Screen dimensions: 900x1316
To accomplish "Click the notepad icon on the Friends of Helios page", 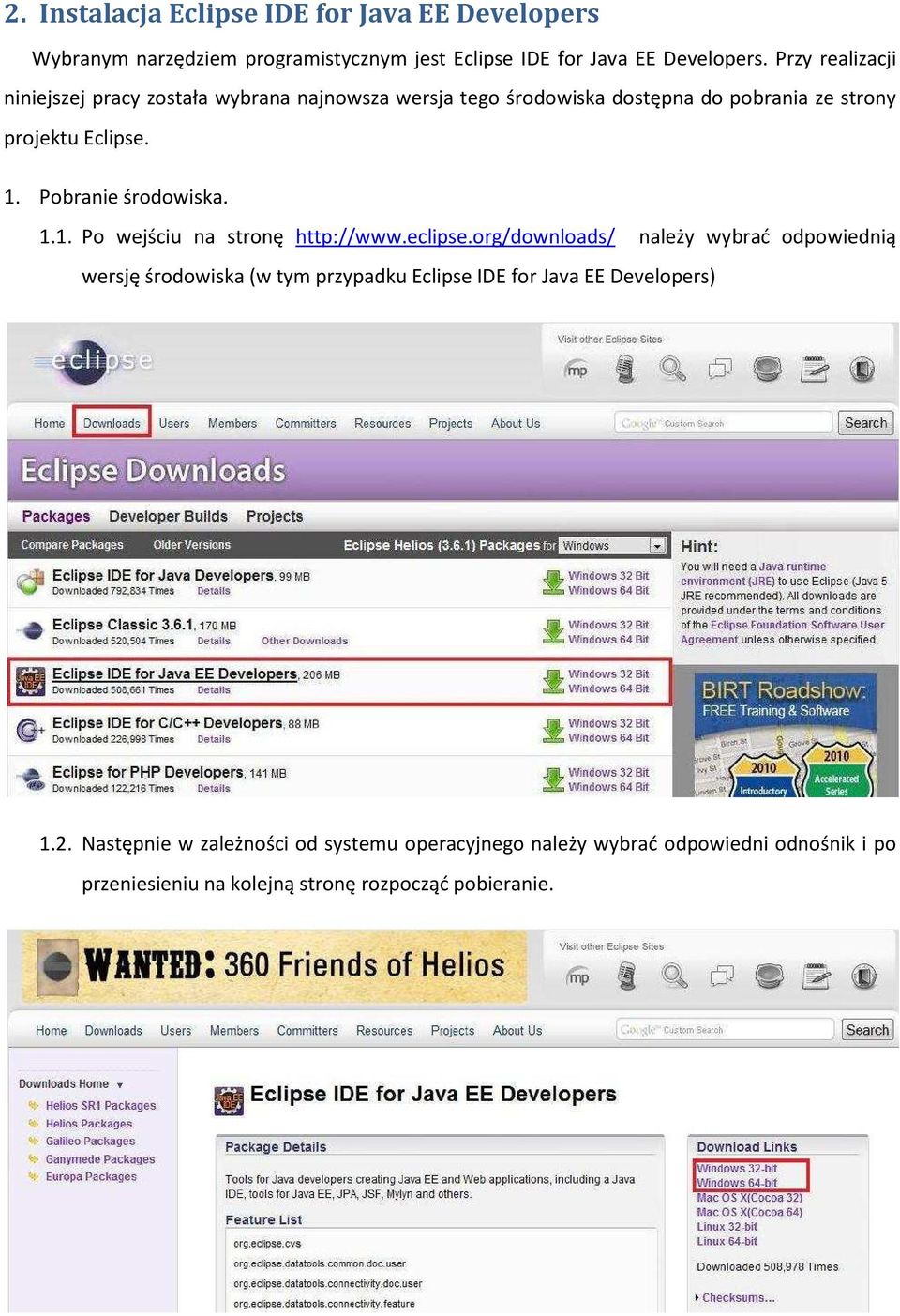I will [x=817, y=976].
